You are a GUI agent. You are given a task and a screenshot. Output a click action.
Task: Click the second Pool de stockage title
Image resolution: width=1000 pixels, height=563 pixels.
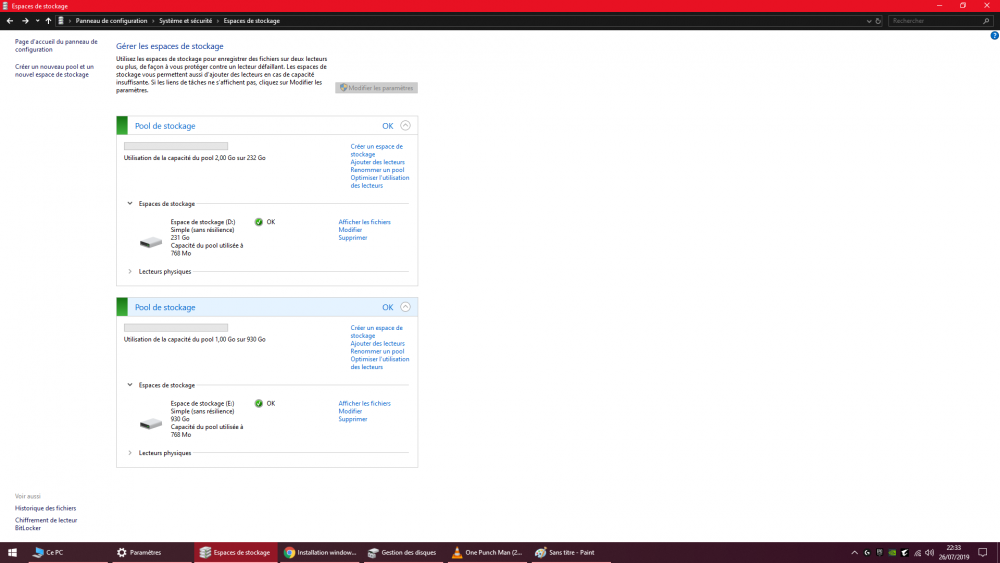pos(165,307)
